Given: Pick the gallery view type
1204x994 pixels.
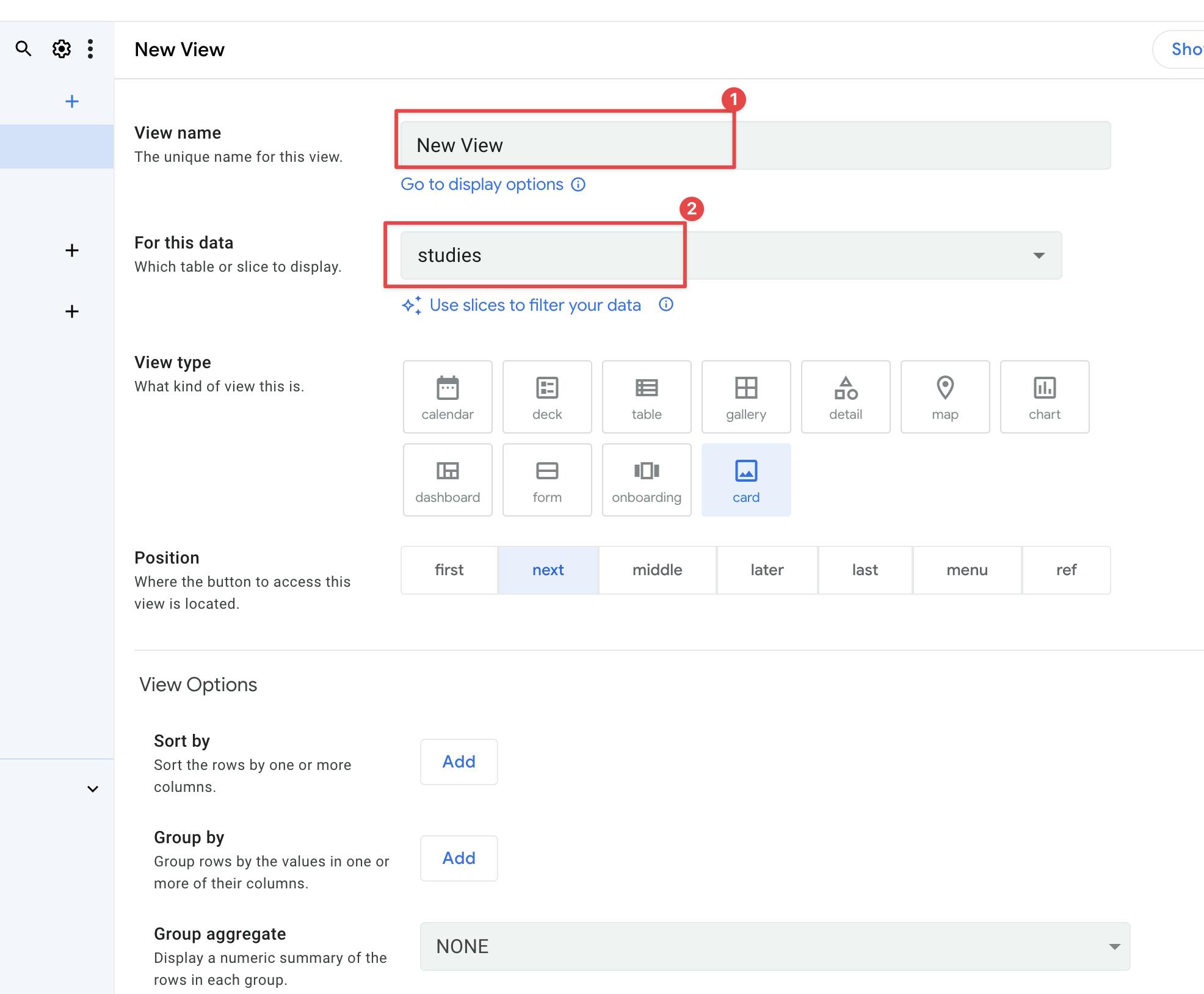Looking at the screenshot, I should click(746, 397).
